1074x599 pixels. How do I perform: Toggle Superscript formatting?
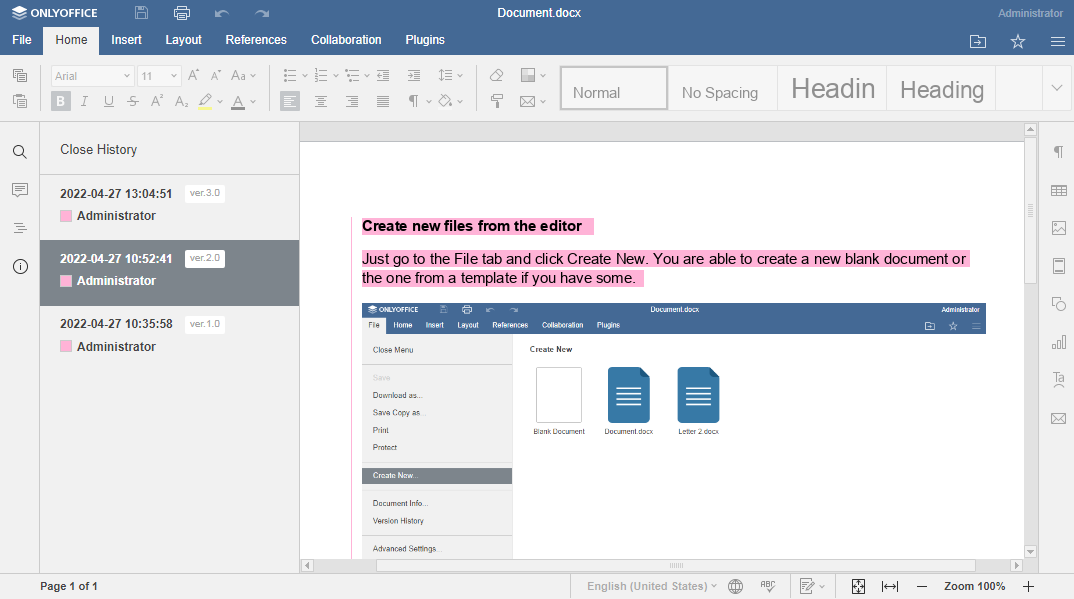coord(157,101)
